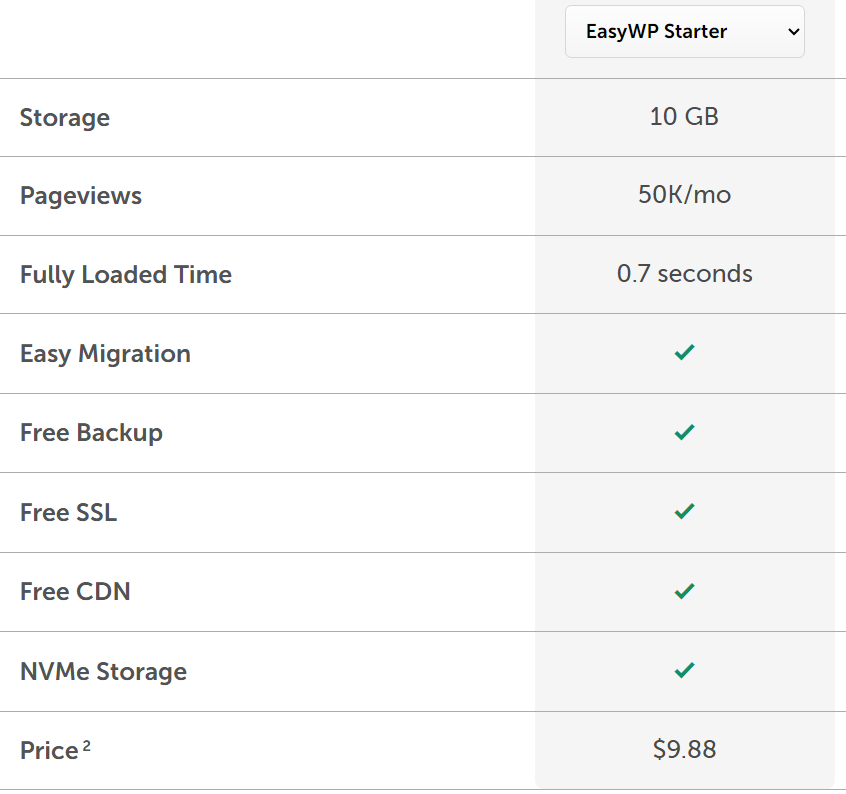Select the Easy Migration label
The width and height of the screenshot is (846, 794).
(105, 354)
